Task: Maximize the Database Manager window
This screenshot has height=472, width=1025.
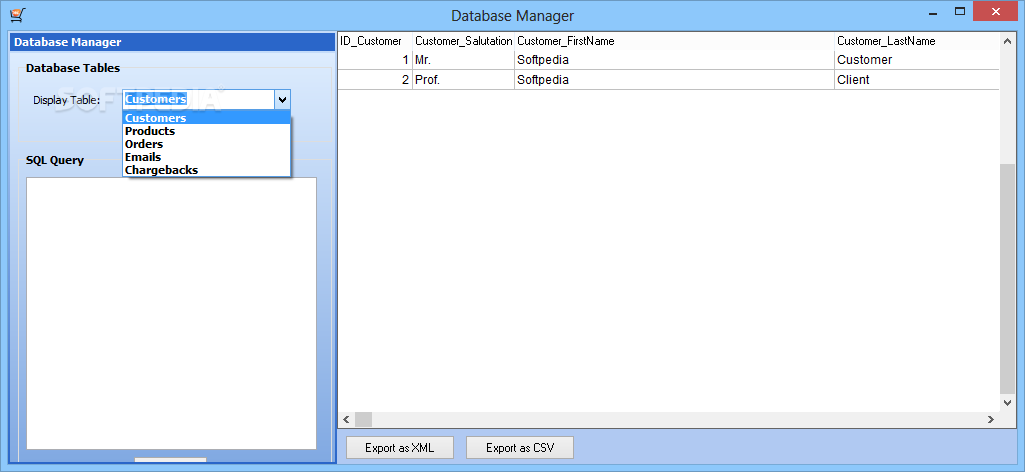Action: point(960,12)
